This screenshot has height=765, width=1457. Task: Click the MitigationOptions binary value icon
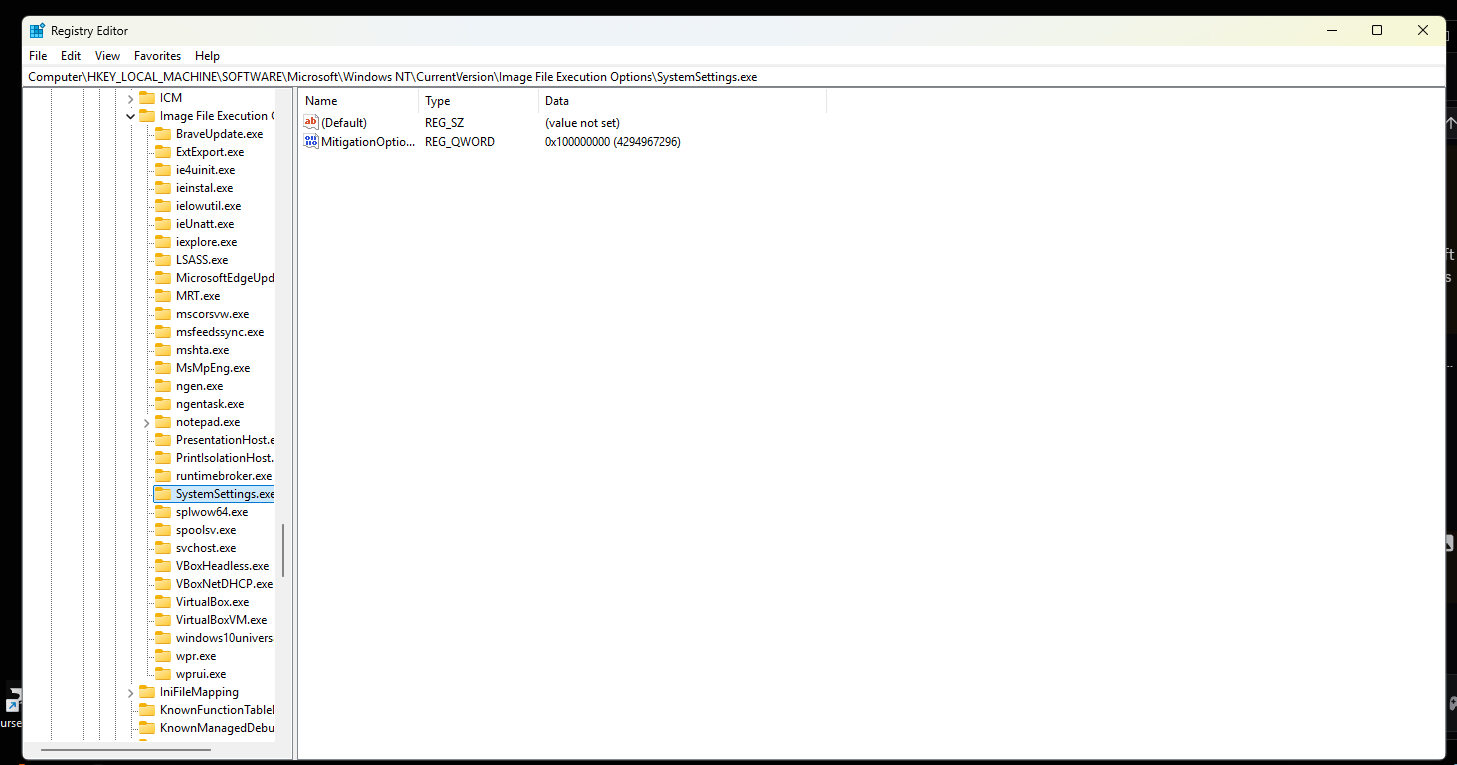tap(311, 142)
